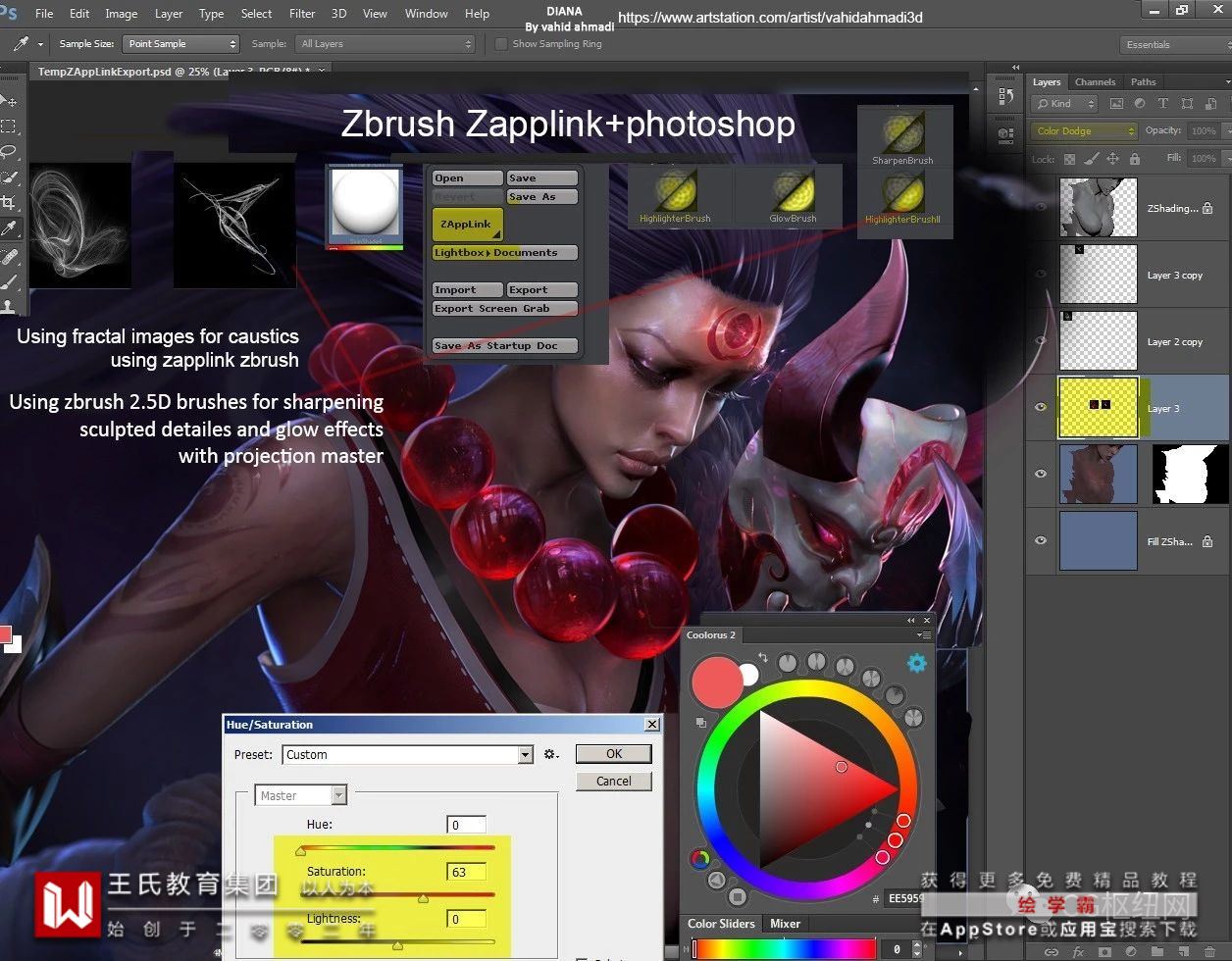The height and width of the screenshot is (961, 1232).
Task: Click the Coolorus square shape icon
Action: 738,896
